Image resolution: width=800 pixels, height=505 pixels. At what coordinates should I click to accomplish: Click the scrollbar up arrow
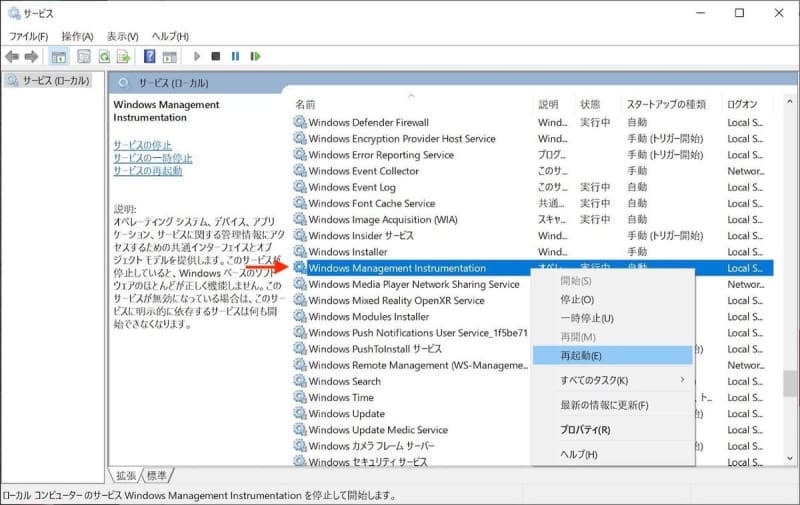[790, 102]
